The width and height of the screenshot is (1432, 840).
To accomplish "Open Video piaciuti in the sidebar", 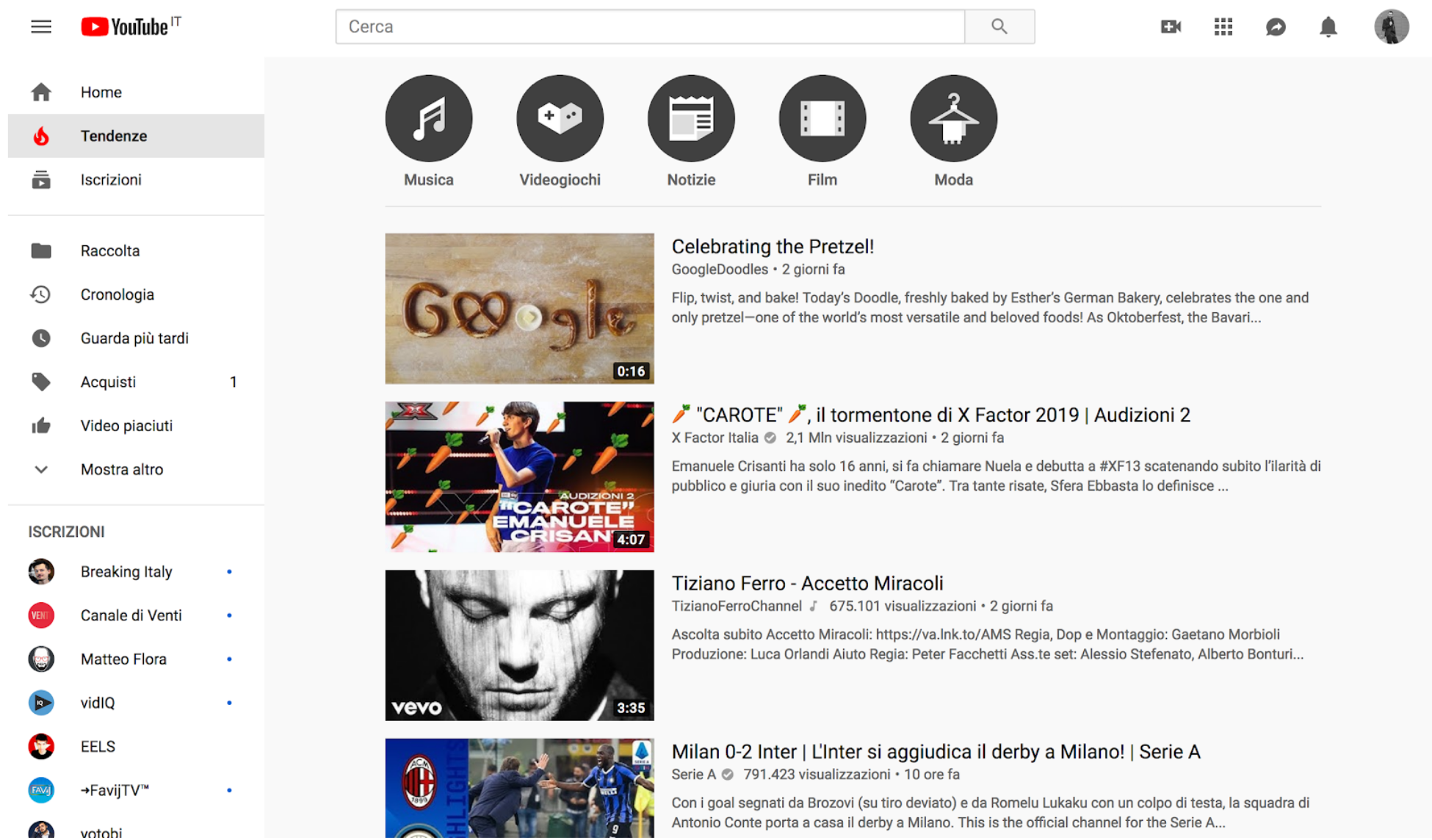I will click(x=136, y=426).
